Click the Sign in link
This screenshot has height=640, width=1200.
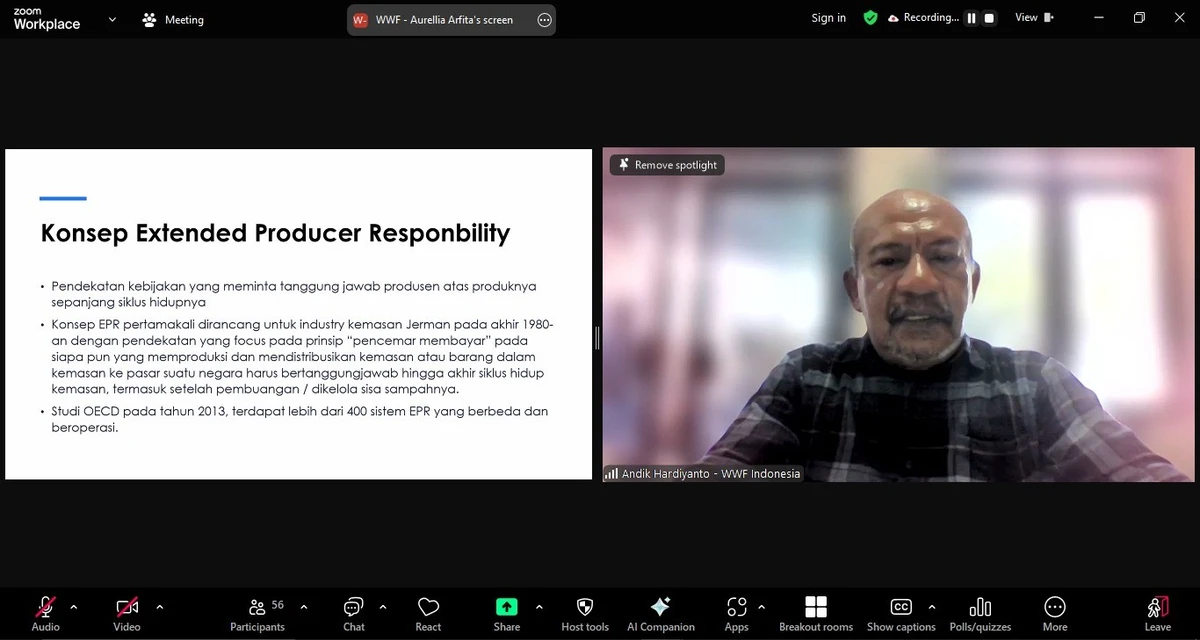(828, 17)
